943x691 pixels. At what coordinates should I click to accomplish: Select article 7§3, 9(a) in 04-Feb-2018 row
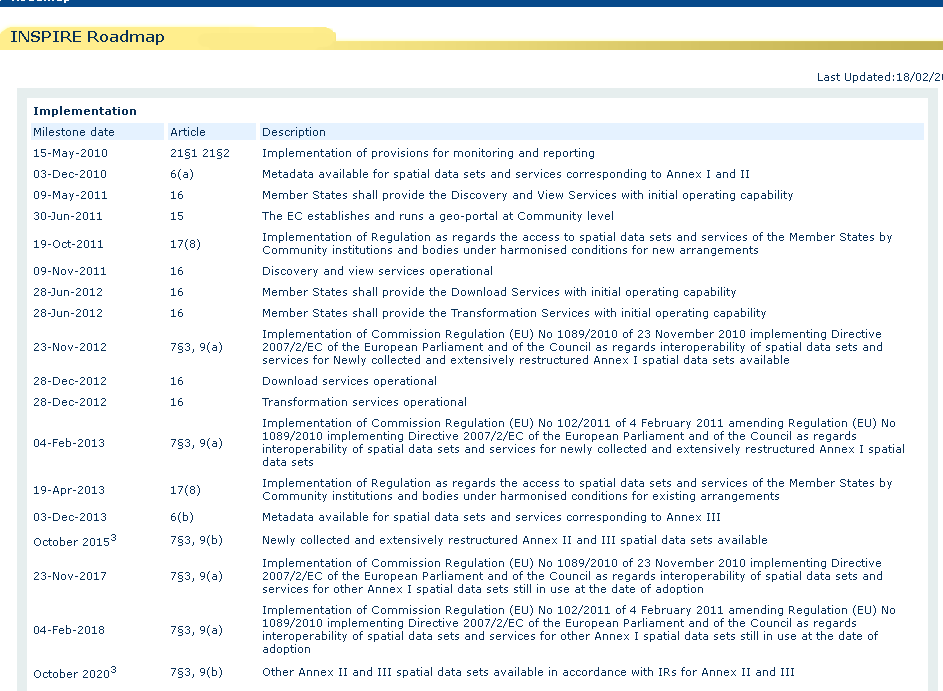[197, 630]
